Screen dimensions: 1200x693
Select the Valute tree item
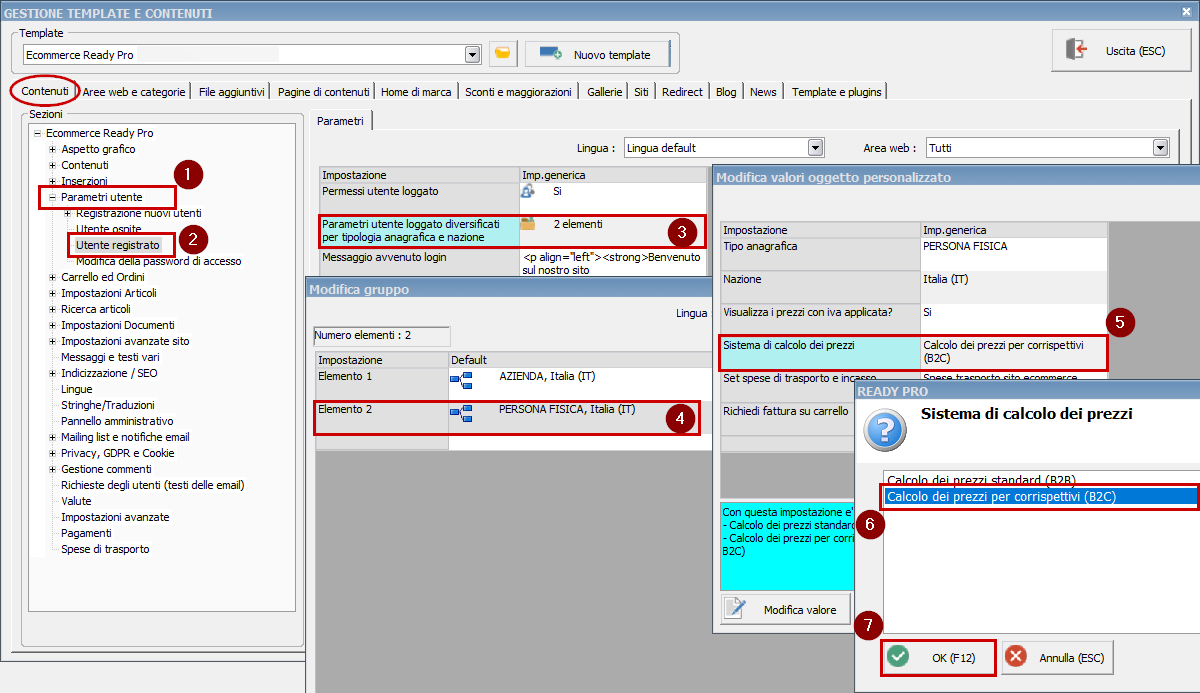click(x=76, y=501)
